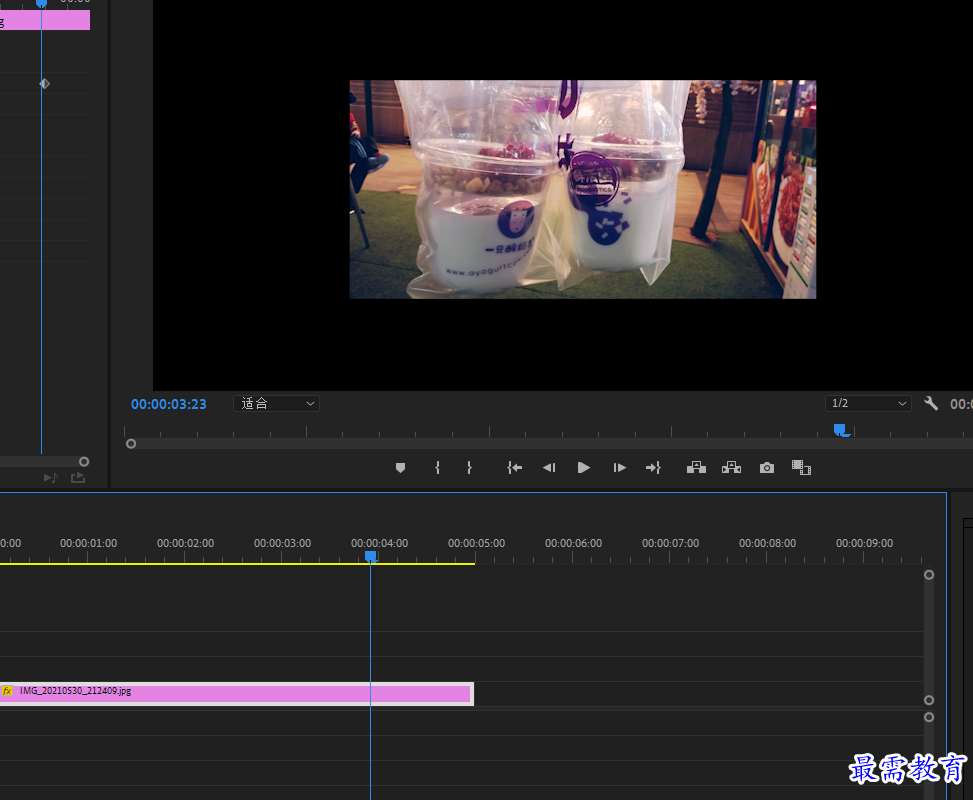Mark Out point in program monitor
973x800 pixels.
(469, 468)
